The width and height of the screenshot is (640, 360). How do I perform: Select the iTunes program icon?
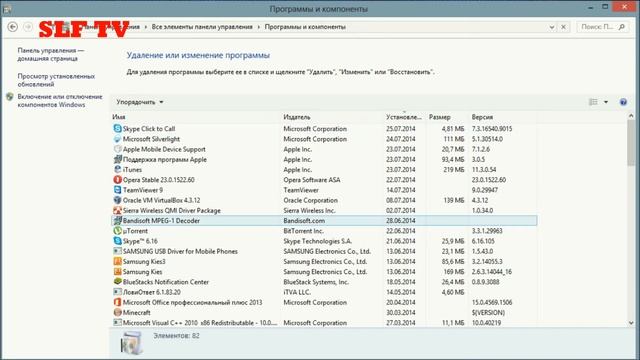[118, 169]
